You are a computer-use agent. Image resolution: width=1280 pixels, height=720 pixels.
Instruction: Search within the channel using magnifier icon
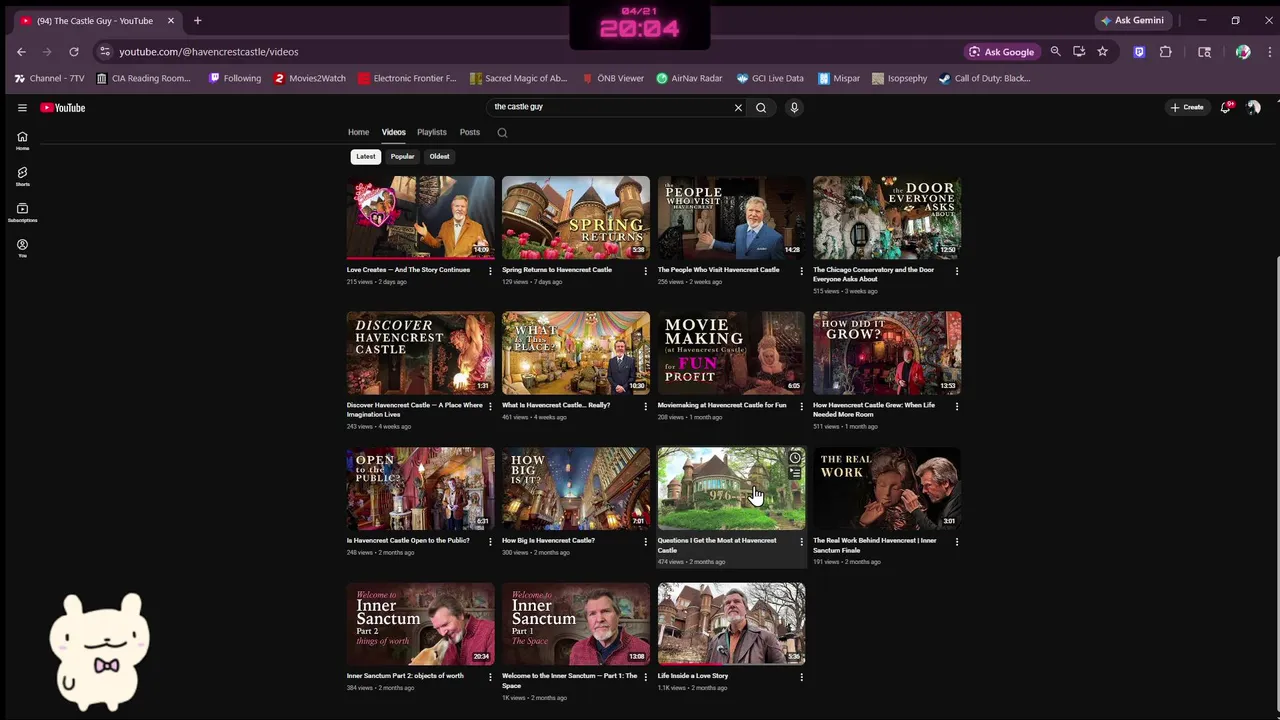point(502,132)
